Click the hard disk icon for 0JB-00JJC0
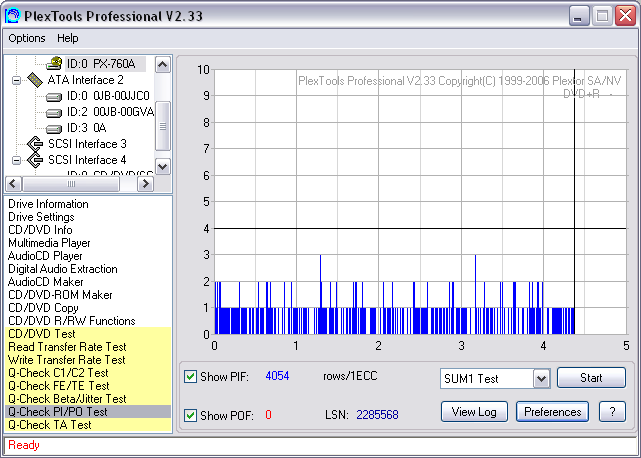641x458 pixels. point(54,97)
